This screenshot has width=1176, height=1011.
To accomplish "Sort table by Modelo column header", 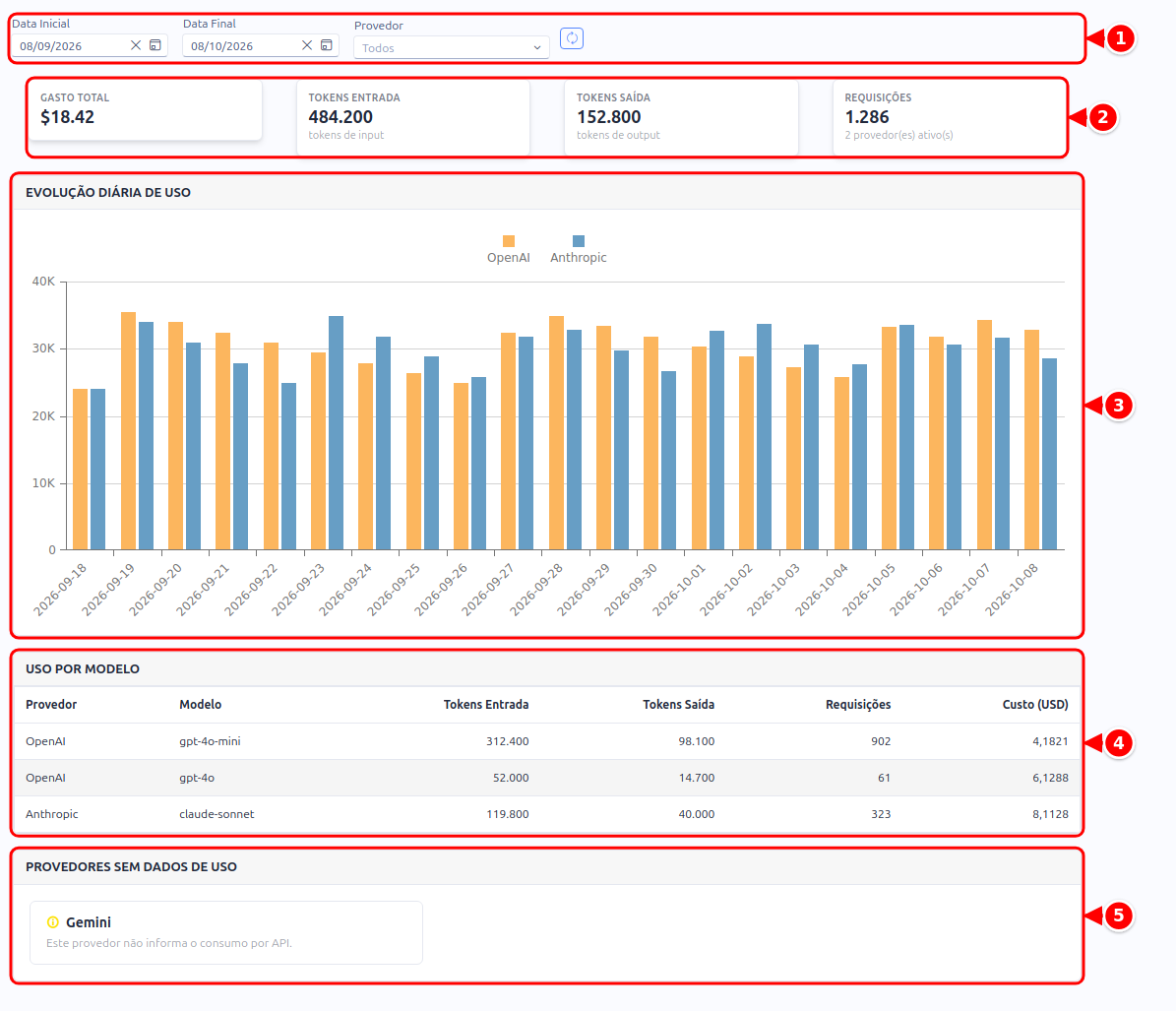I will click(200, 704).
